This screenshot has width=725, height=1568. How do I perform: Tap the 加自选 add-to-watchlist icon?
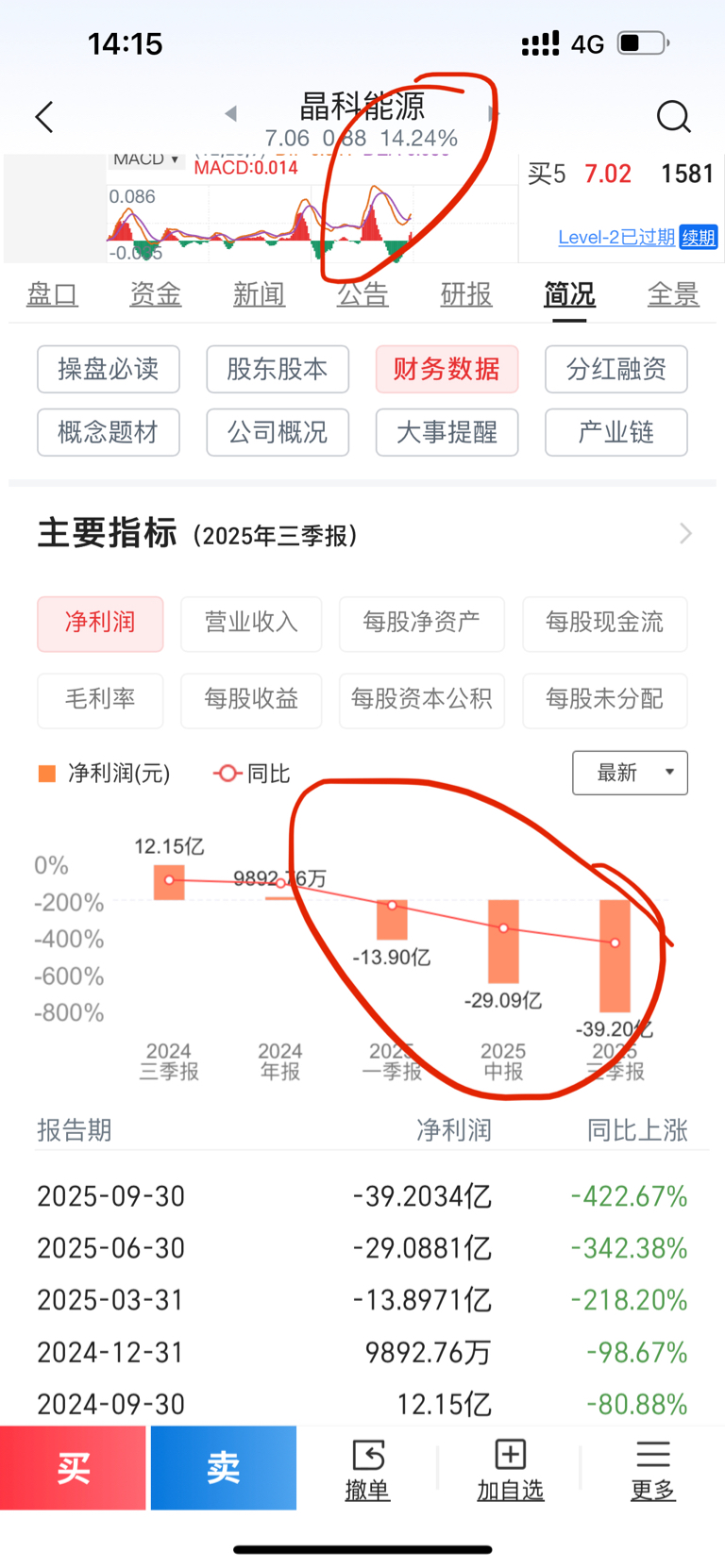coord(510,1469)
